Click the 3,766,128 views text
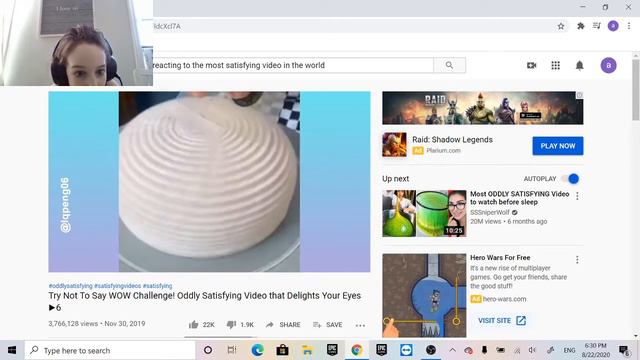The image size is (640, 360). tap(73, 324)
